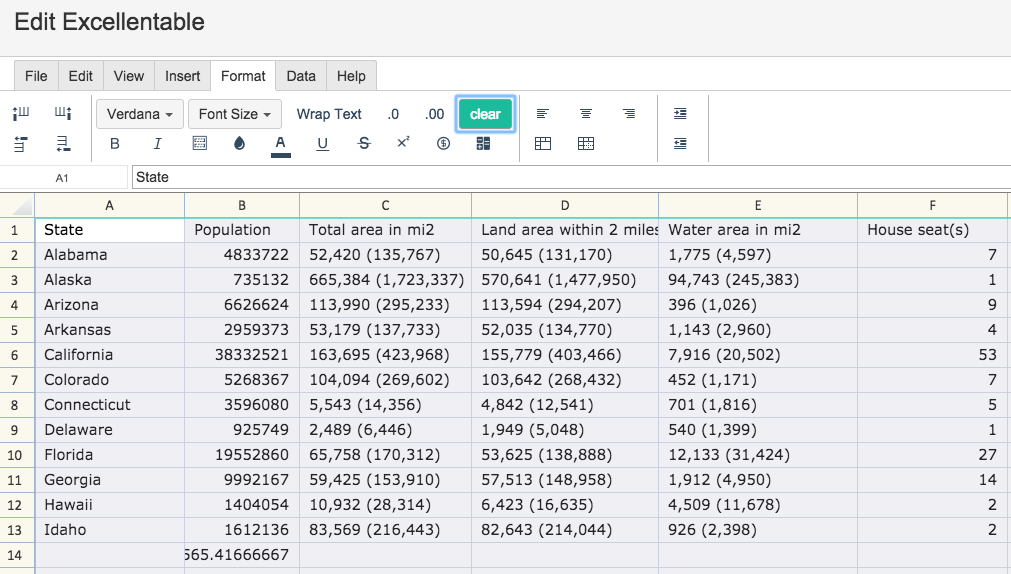Image resolution: width=1011 pixels, height=574 pixels.
Task: Click the formula bar containing State
Action: tap(571, 177)
